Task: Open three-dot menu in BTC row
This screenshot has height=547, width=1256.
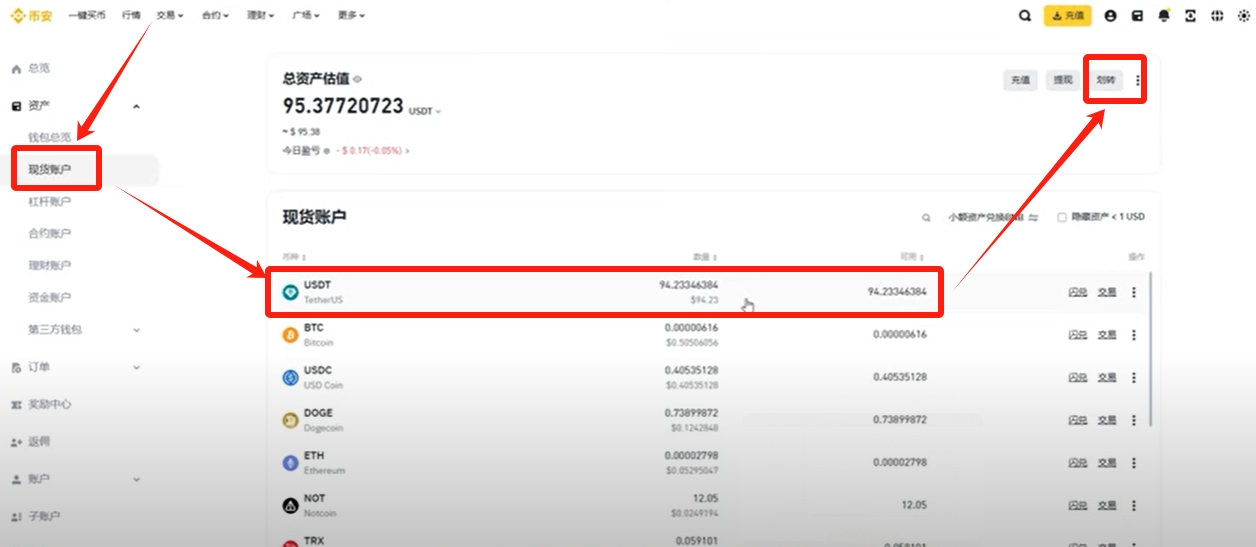Action: pos(1134,335)
